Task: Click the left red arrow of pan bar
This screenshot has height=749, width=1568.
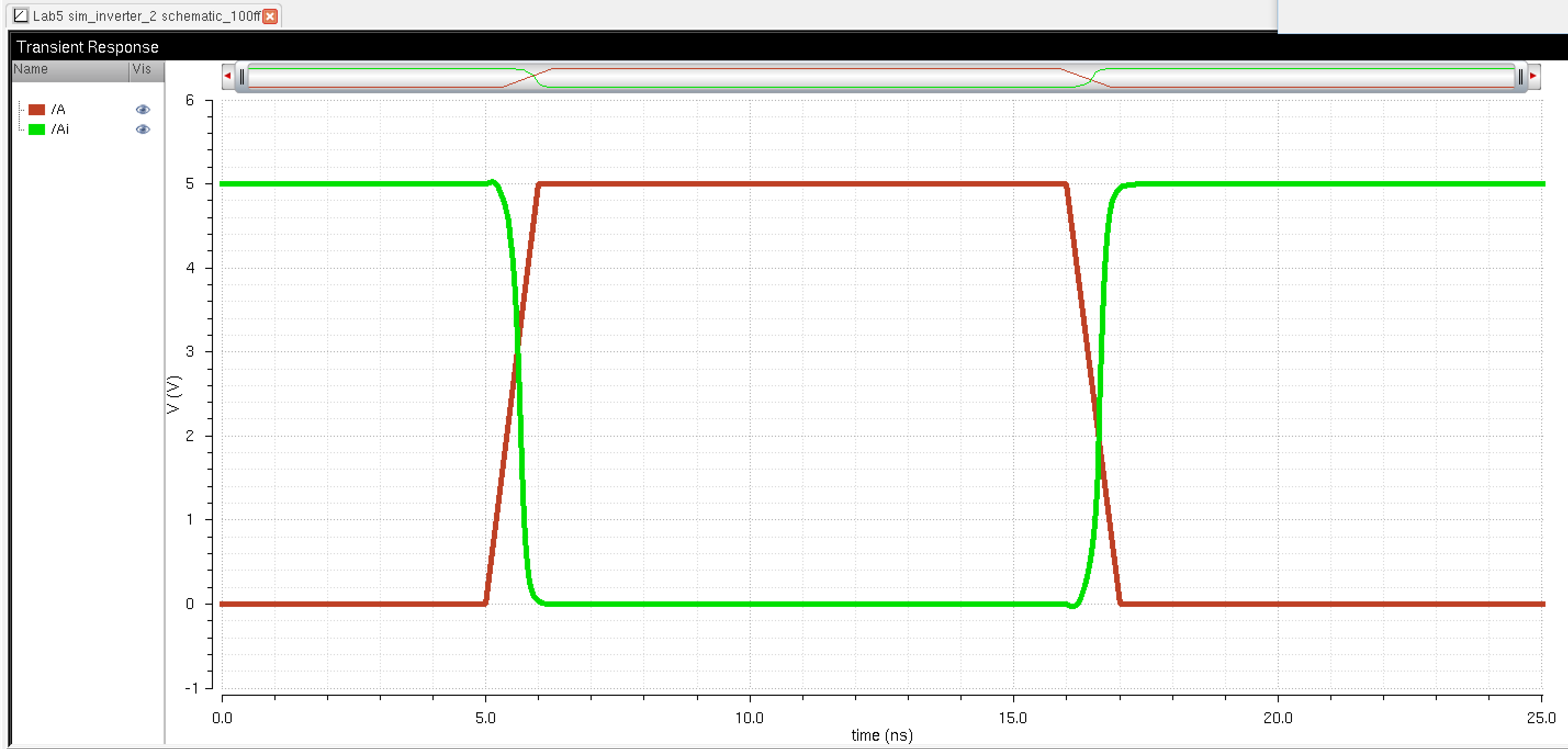Action: tap(228, 76)
